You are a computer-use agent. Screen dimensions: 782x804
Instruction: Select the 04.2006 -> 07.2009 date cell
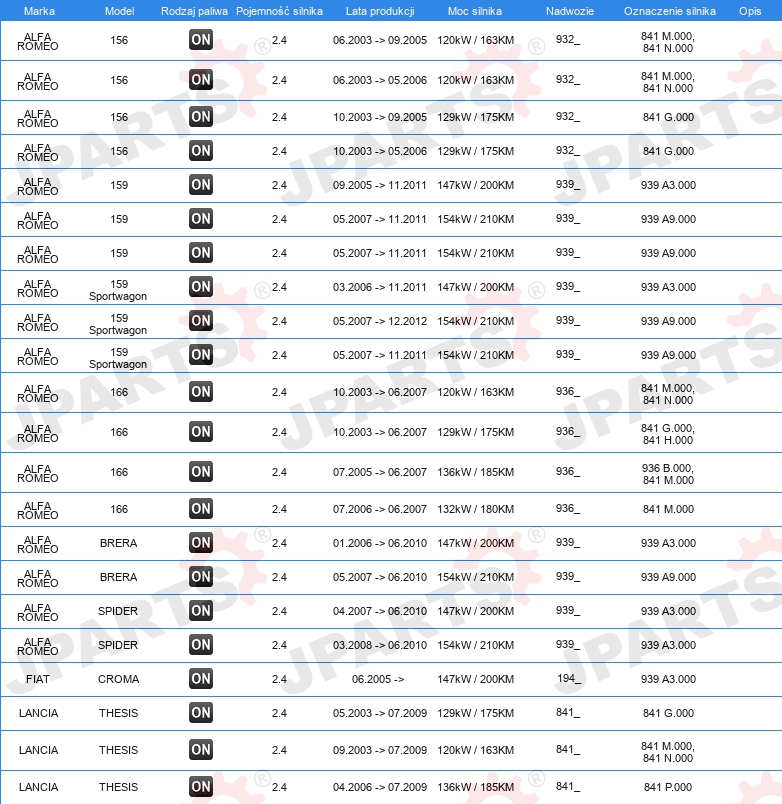(379, 787)
